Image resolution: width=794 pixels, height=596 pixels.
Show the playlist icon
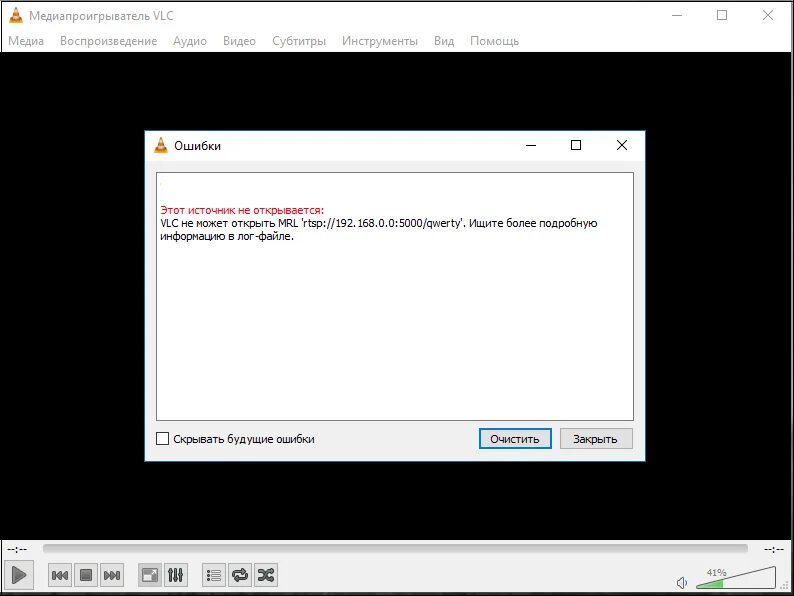pyautogui.click(x=214, y=575)
